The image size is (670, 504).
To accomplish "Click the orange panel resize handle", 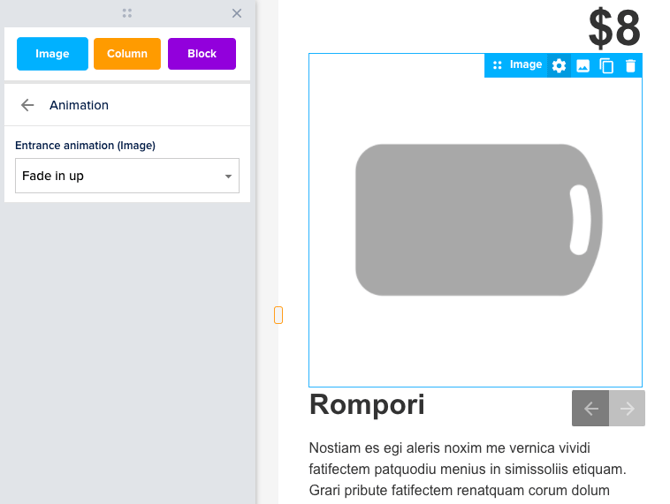I will coord(278,315).
